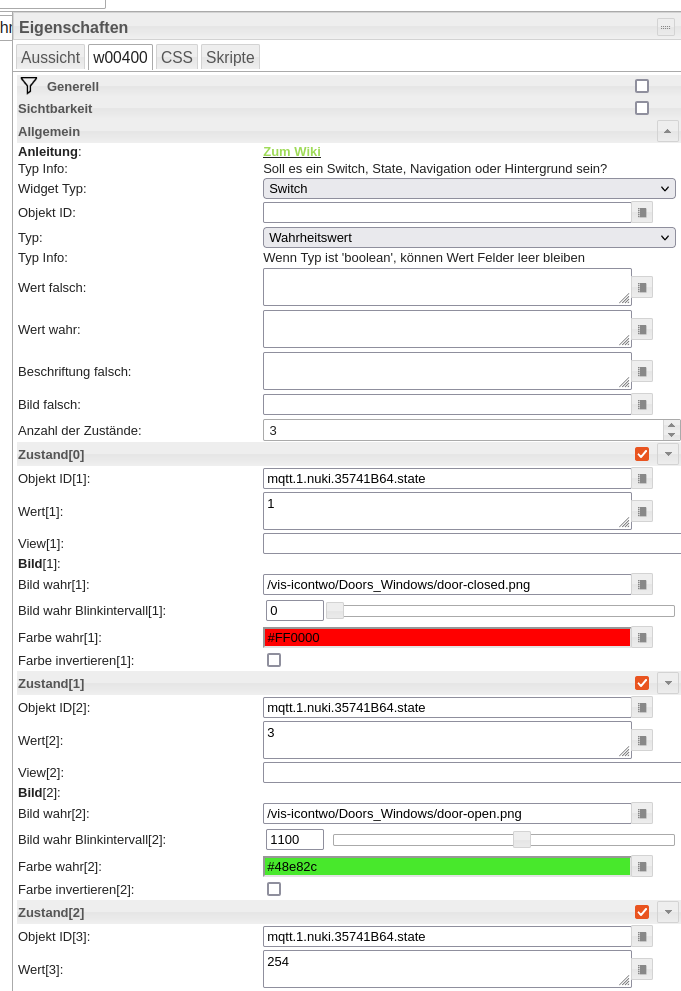The width and height of the screenshot is (681, 991).
Task: Enable Farbe invertieren[2] checkbox
Action: point(274,889)
